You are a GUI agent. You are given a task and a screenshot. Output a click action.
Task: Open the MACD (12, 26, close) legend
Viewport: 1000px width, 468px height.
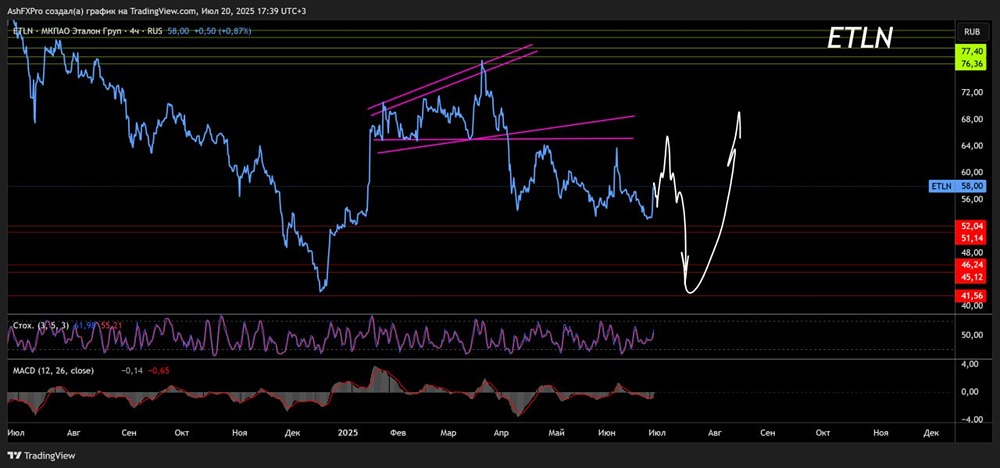[53, 370]
